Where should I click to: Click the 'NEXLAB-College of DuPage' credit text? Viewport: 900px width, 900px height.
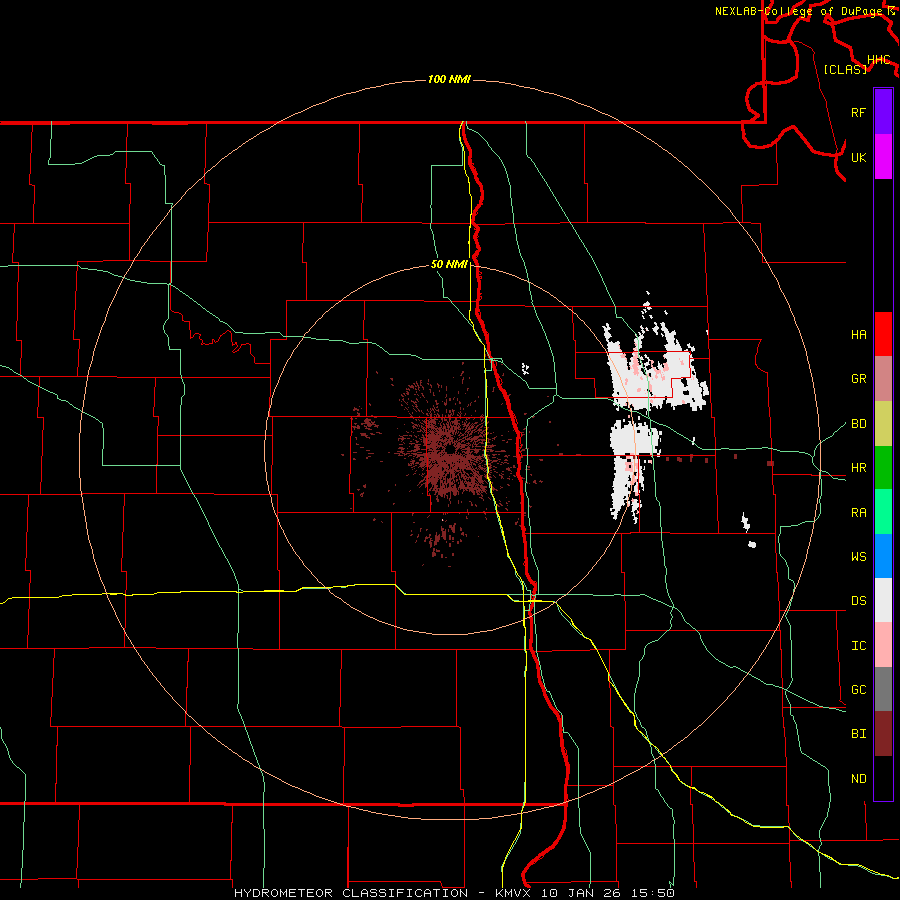[798, 11]
